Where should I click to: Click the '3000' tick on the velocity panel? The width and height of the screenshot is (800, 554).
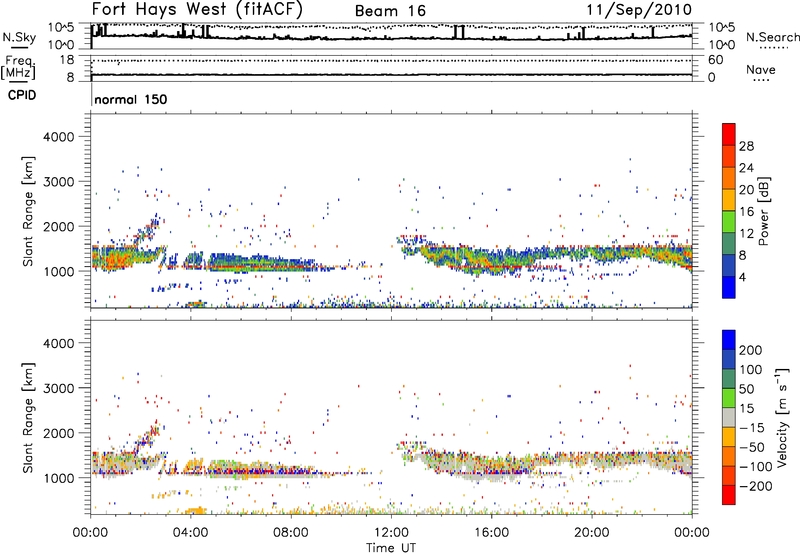(x=59, y=388)
